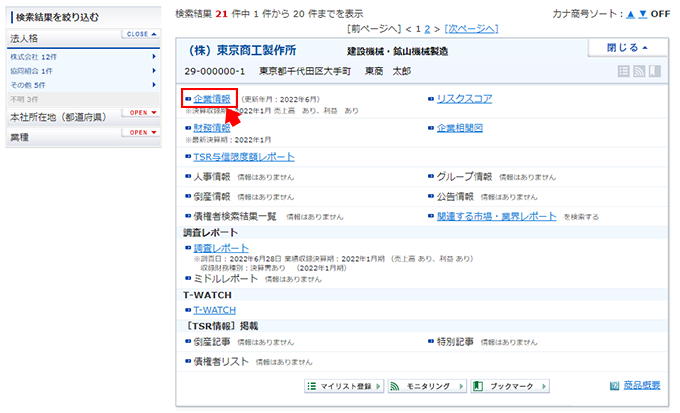This screenshot has height=413, width=680.
Task: Click the OFF label of kana sort
Action: coord(660,14)
